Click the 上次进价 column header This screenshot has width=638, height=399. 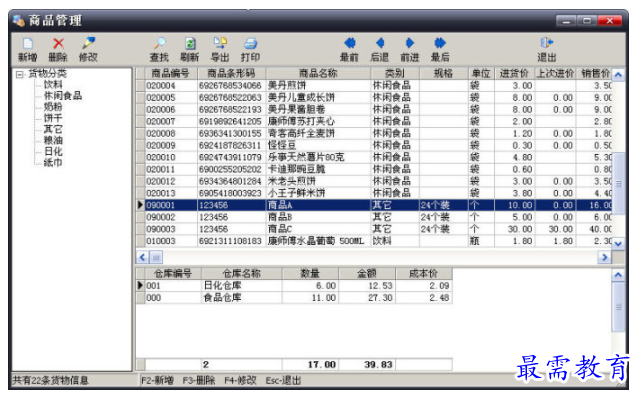[555, 74]
